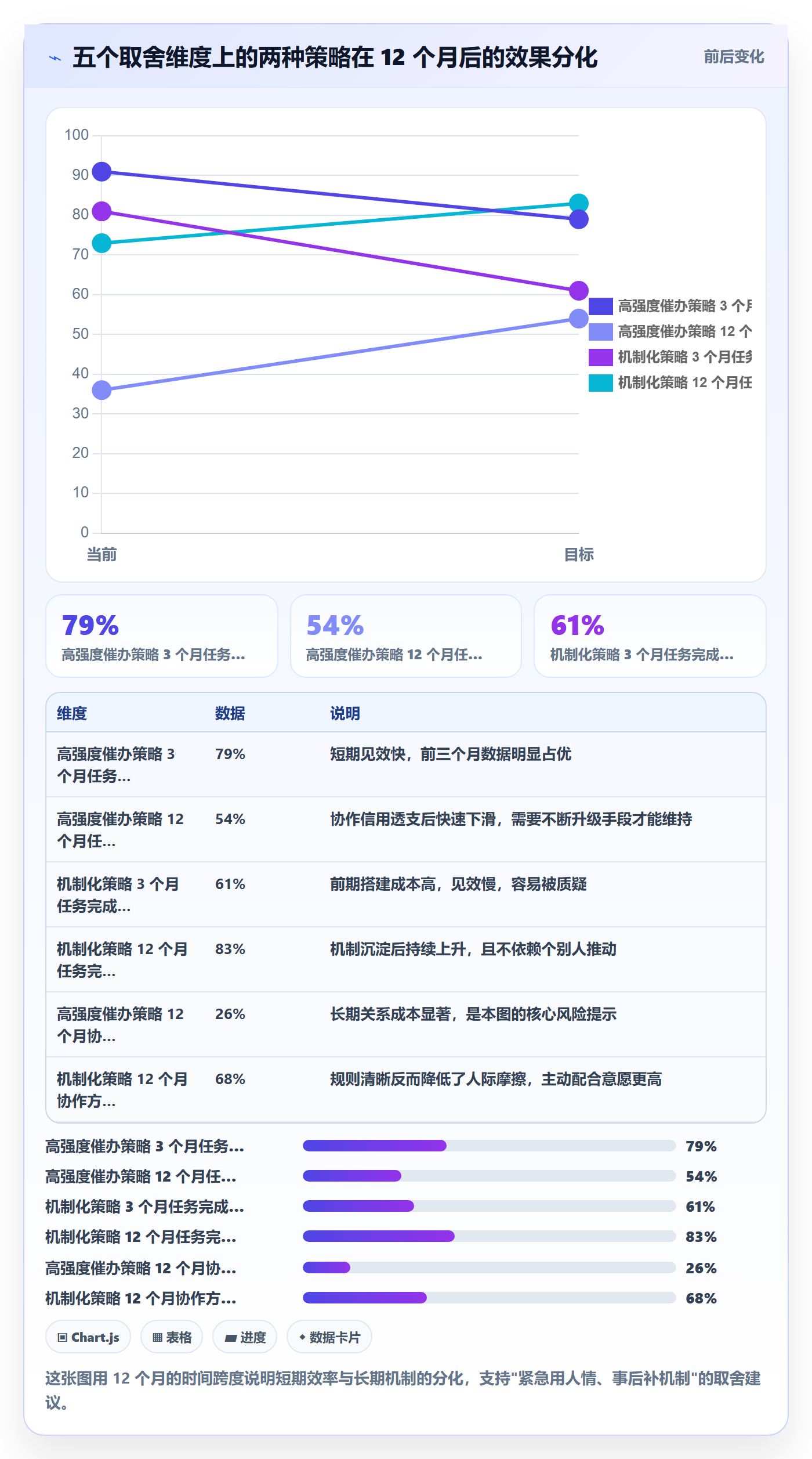Click the 26% progress bar
This screenshot has width=812, height=1459.
(x=489, y=1267)
